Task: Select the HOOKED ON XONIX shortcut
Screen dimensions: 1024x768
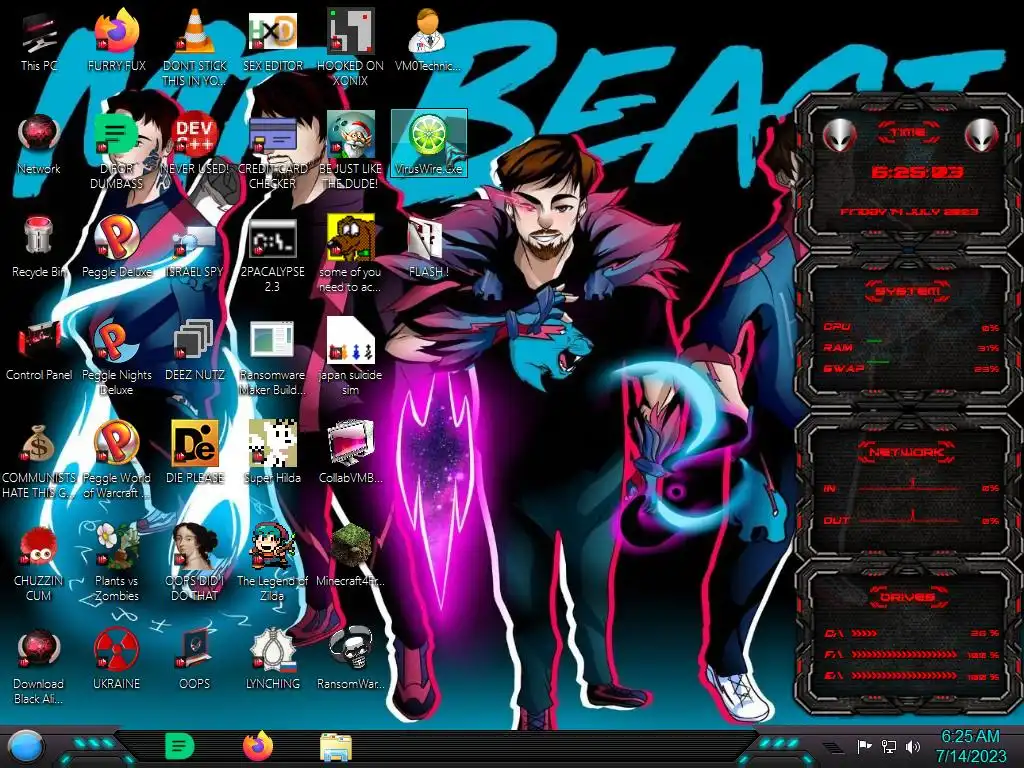Action: pos(350,47)
